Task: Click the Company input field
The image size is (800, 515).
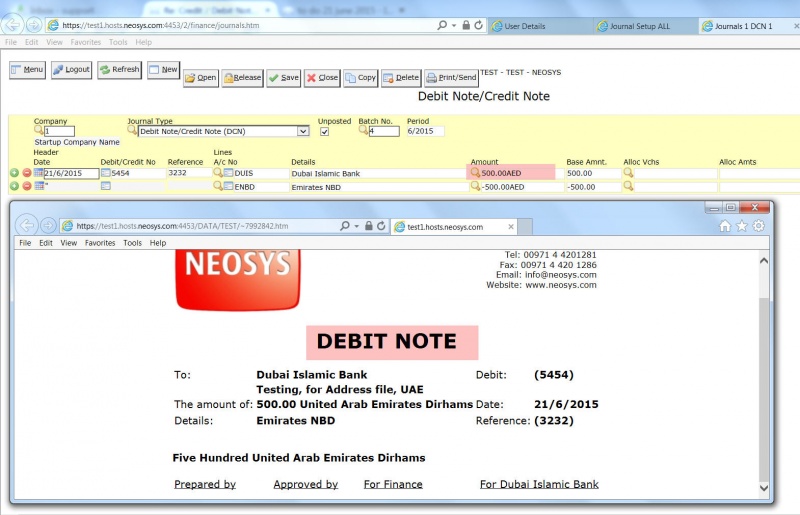Action: click(59, 131)
